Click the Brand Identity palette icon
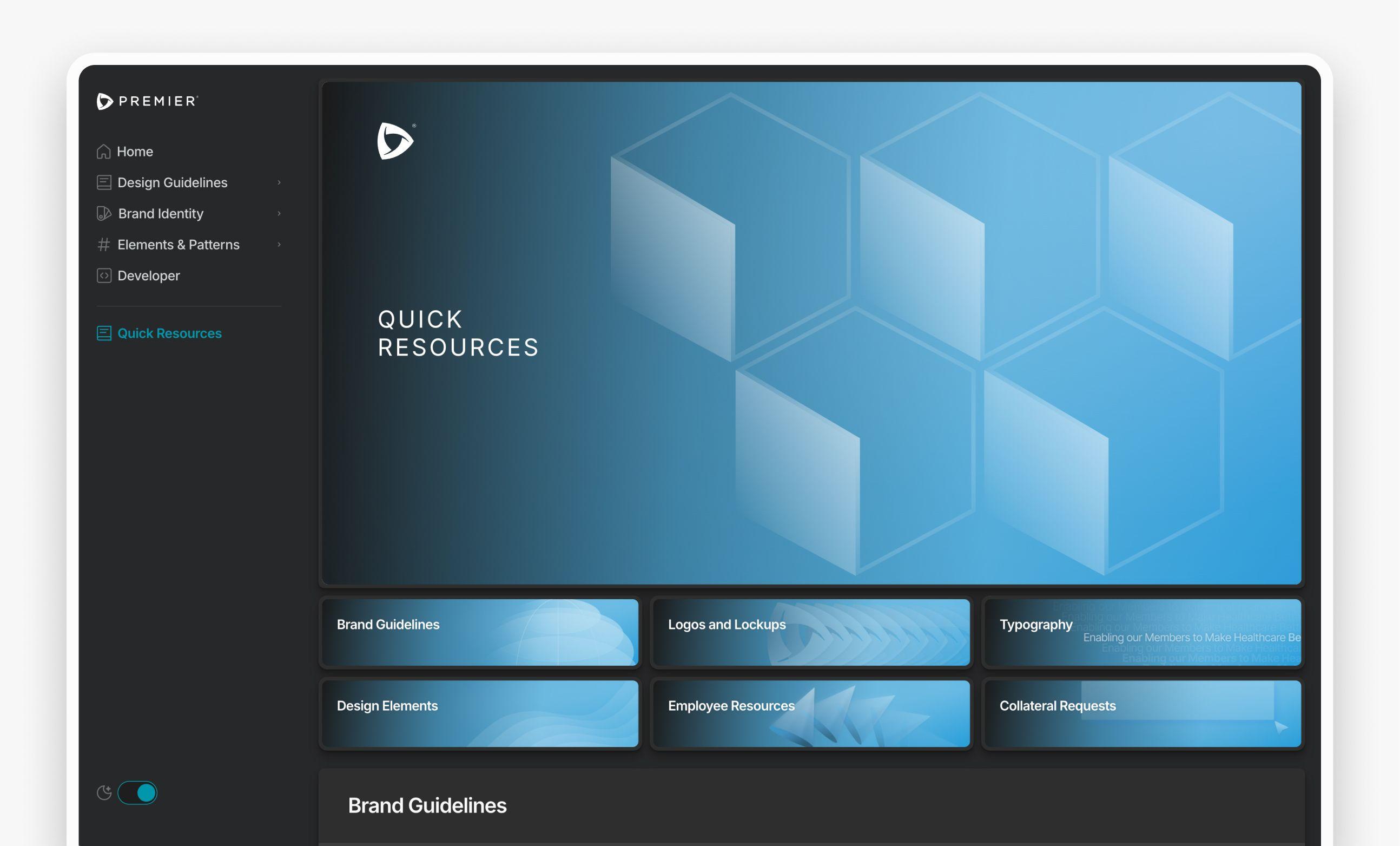Viewport: 1400px width, 846px height. [104, 213]
